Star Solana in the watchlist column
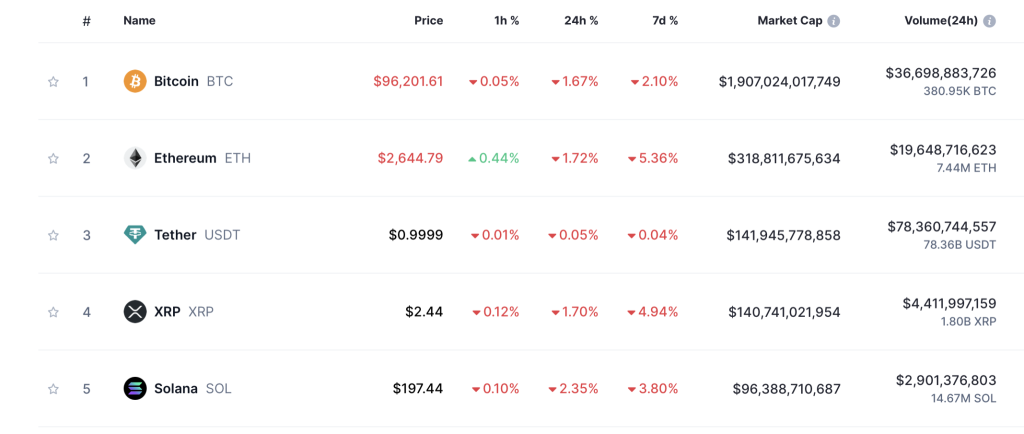Screen dimensions: 1024x434 tap(54, 389)
